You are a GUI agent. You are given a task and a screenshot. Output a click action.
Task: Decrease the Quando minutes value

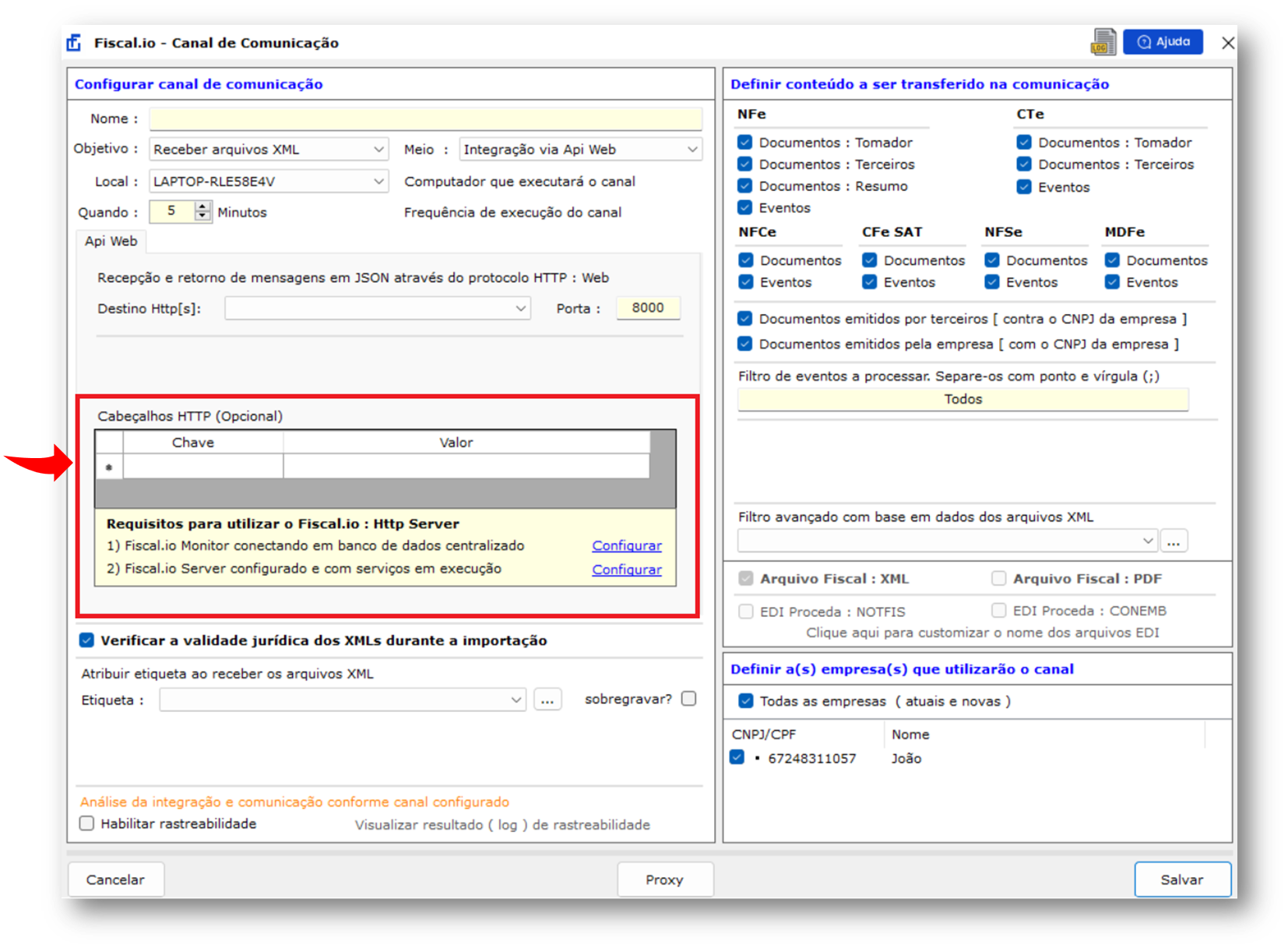point(202,216)
